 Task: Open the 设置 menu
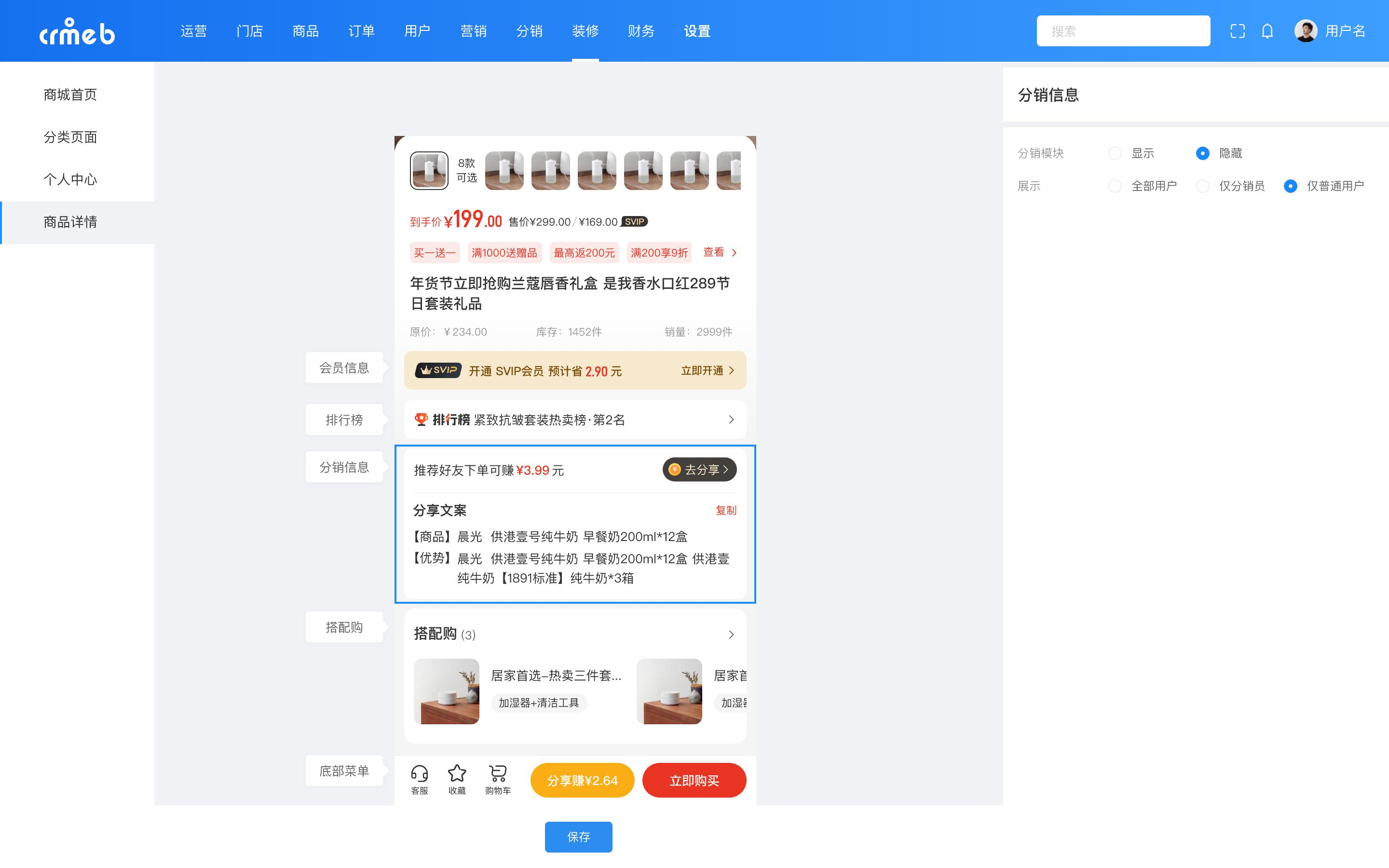coord(697,31)
